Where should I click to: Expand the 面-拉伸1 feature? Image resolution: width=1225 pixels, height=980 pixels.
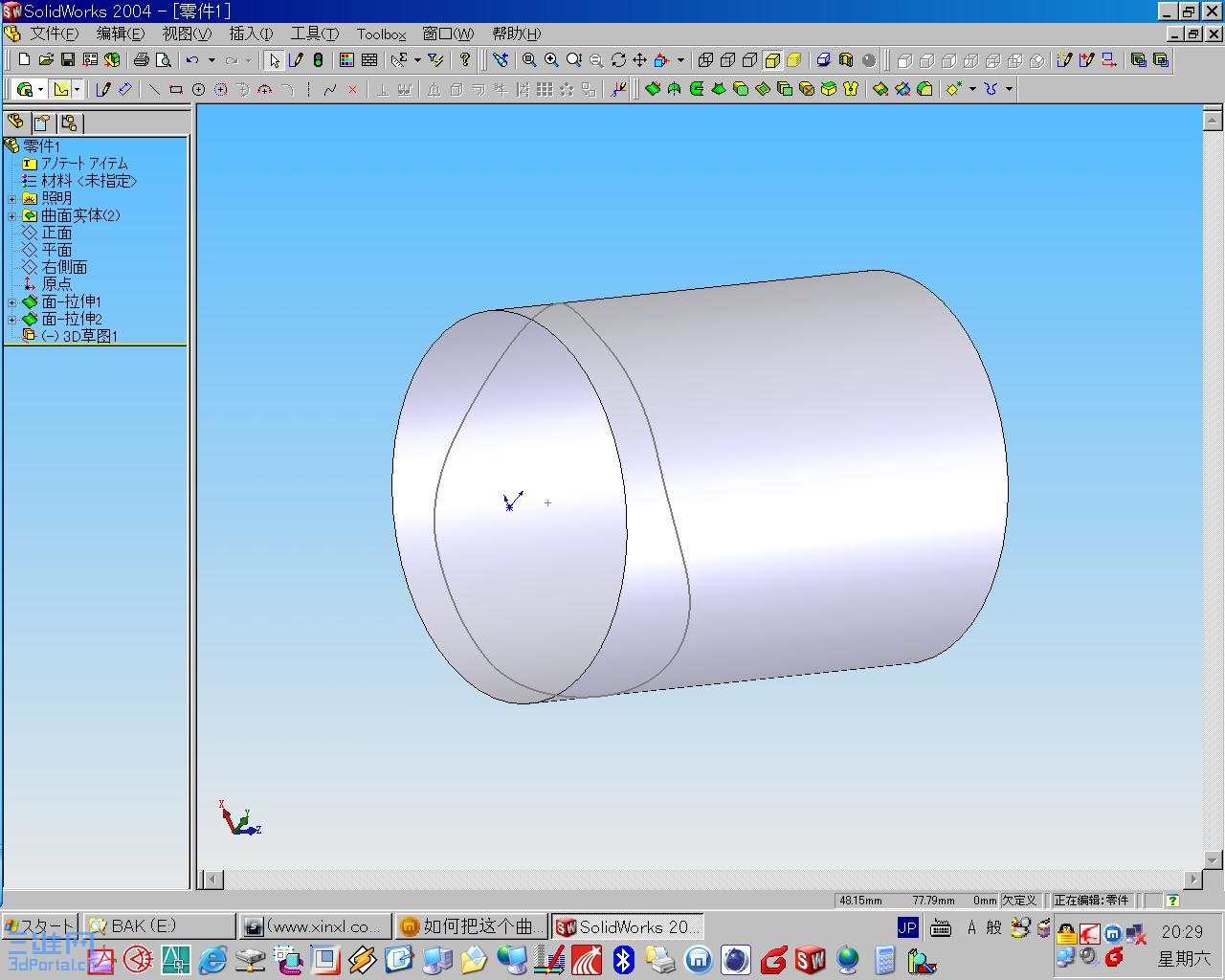point(11,302)
